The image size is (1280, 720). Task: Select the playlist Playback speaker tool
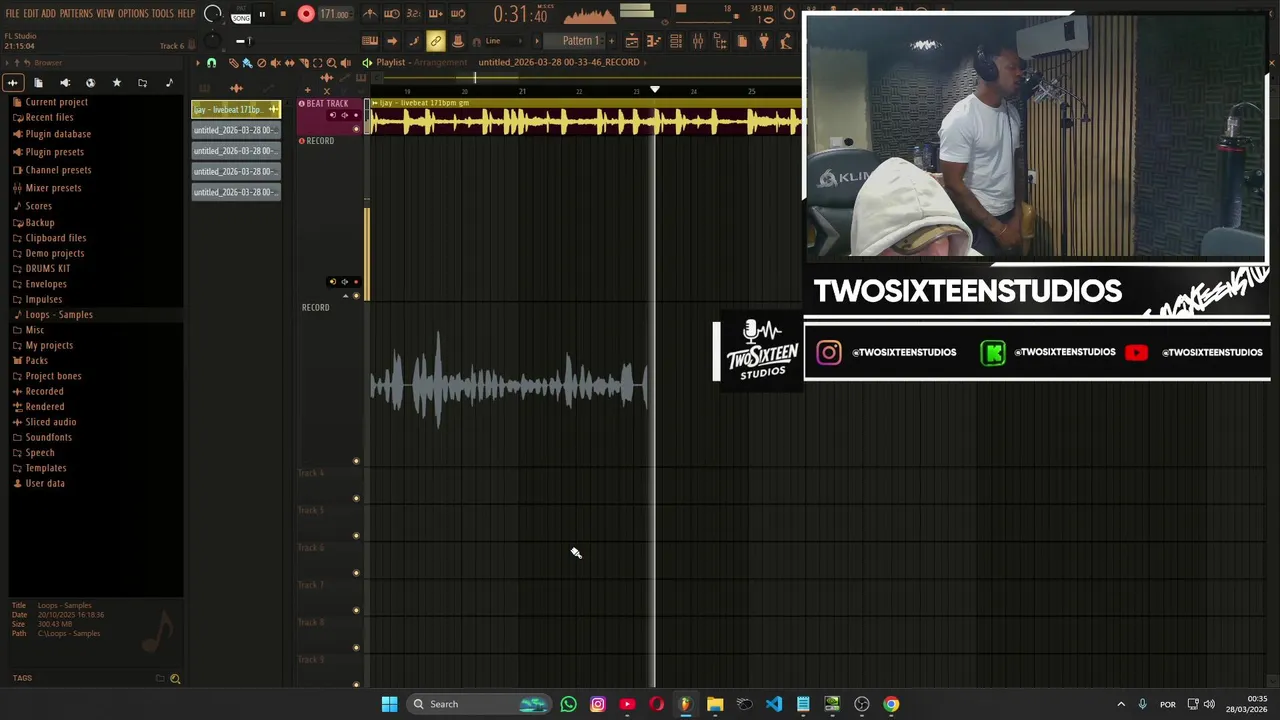click(x=345, y=62)
